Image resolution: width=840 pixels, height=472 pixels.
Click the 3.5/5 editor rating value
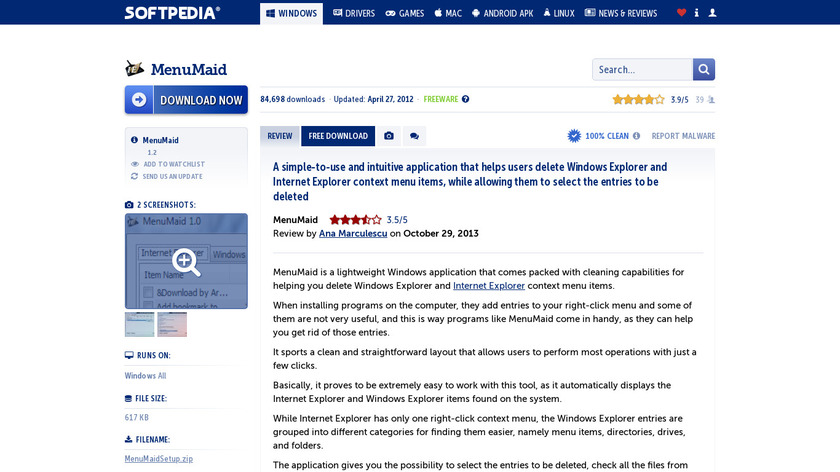point(397,220)
